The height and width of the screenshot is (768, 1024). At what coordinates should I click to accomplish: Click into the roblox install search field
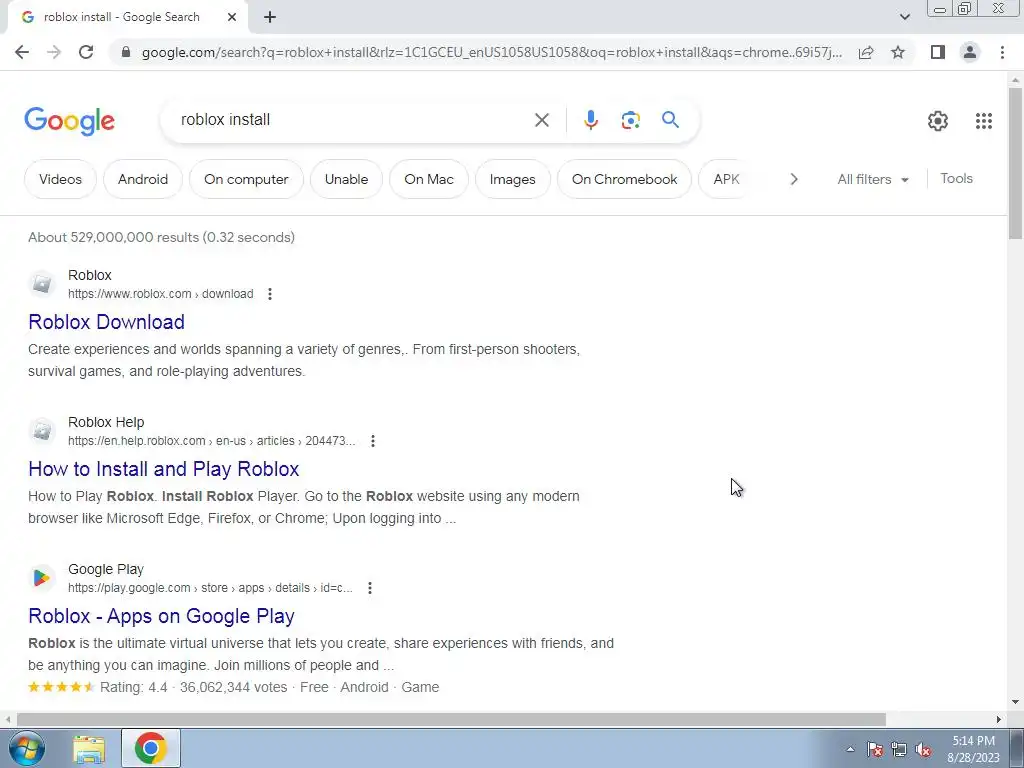click(353, 120)
